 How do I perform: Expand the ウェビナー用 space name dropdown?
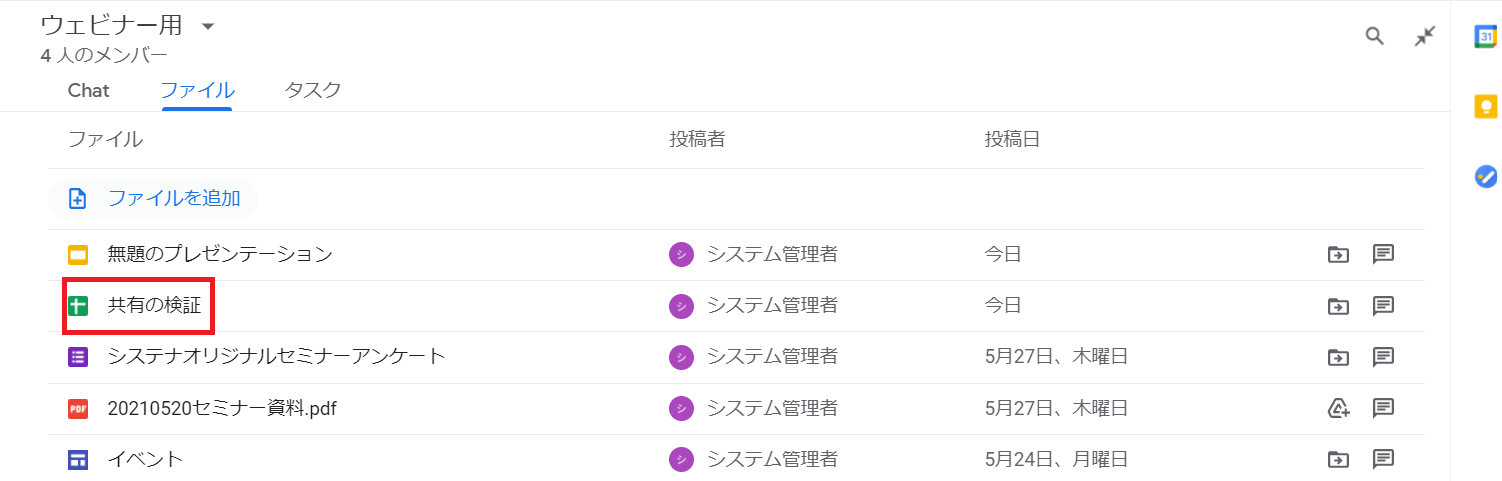tap(208, 26)
